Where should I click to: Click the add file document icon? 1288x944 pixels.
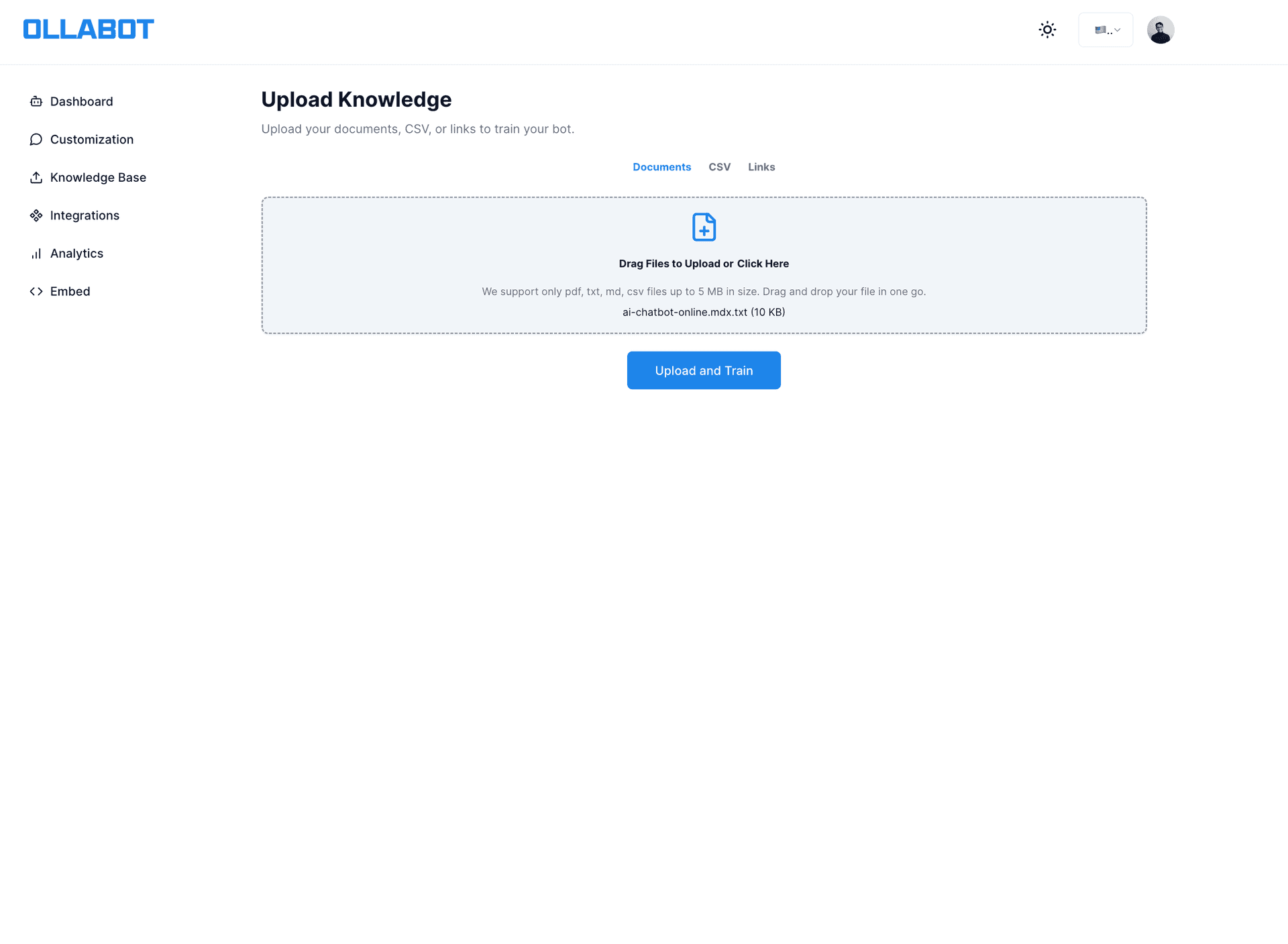[704, 227]
